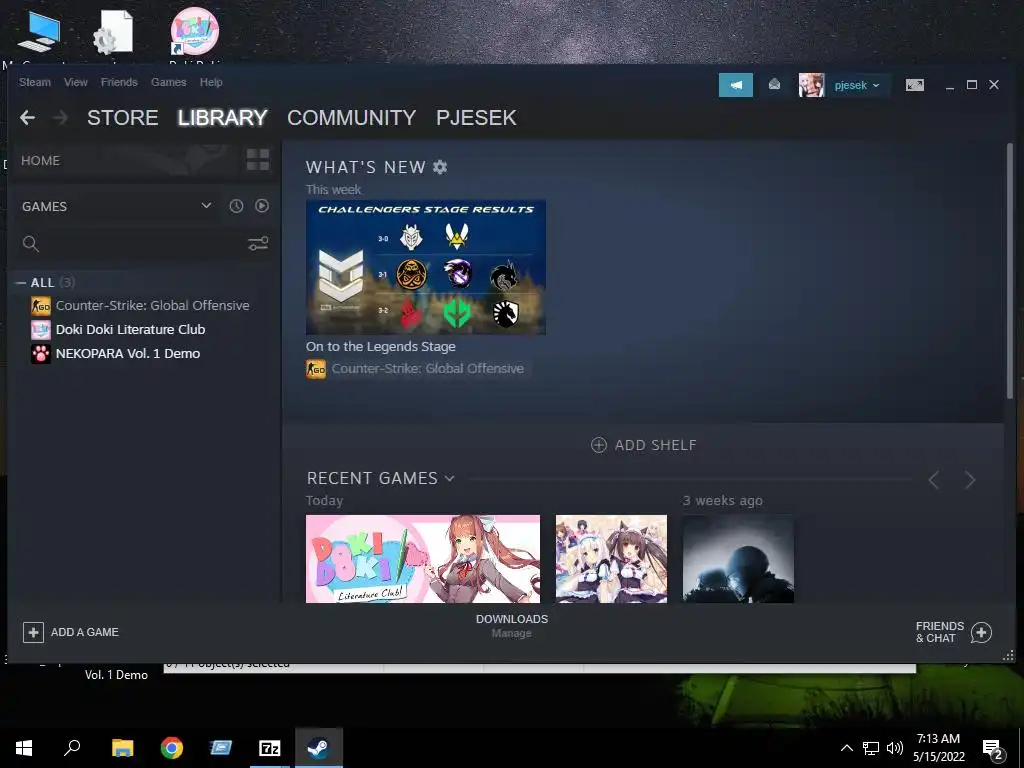This screenshot has height=768, width=1024.
Task: Go to the COMMUNITY tab
Action: point(351,118)
